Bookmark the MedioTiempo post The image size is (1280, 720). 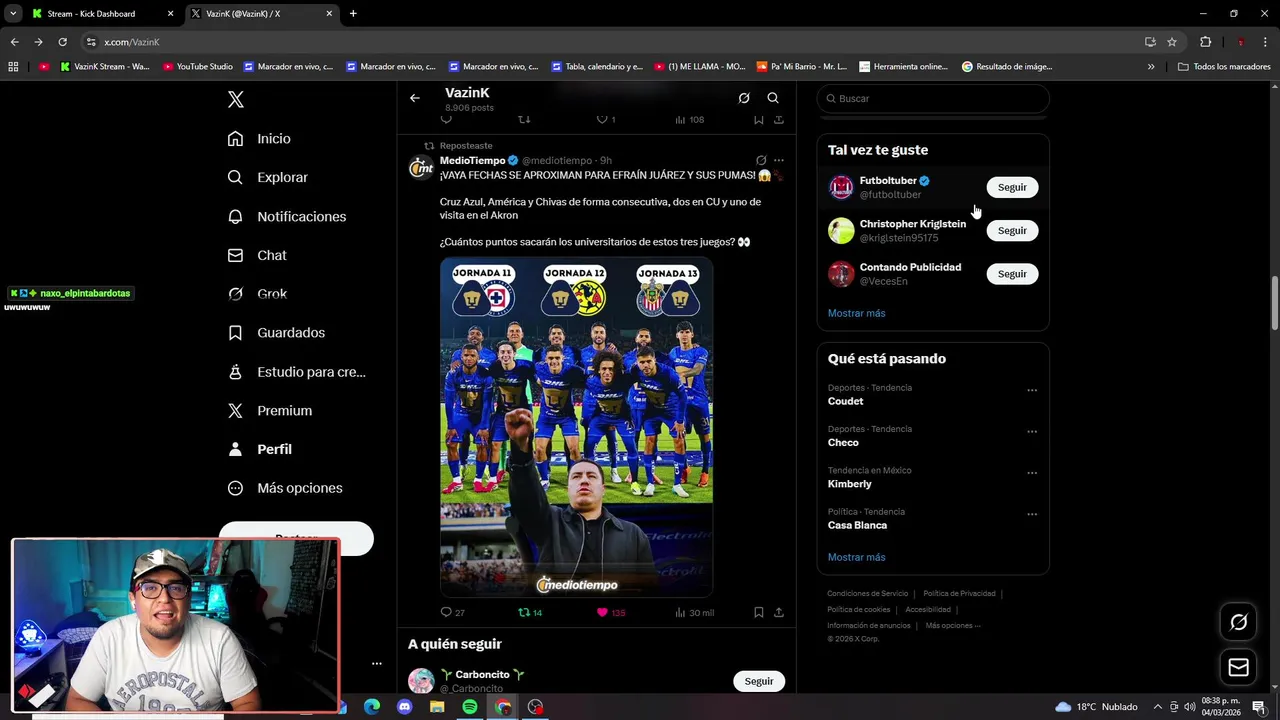pyautogui.click(x=759, y=612)
